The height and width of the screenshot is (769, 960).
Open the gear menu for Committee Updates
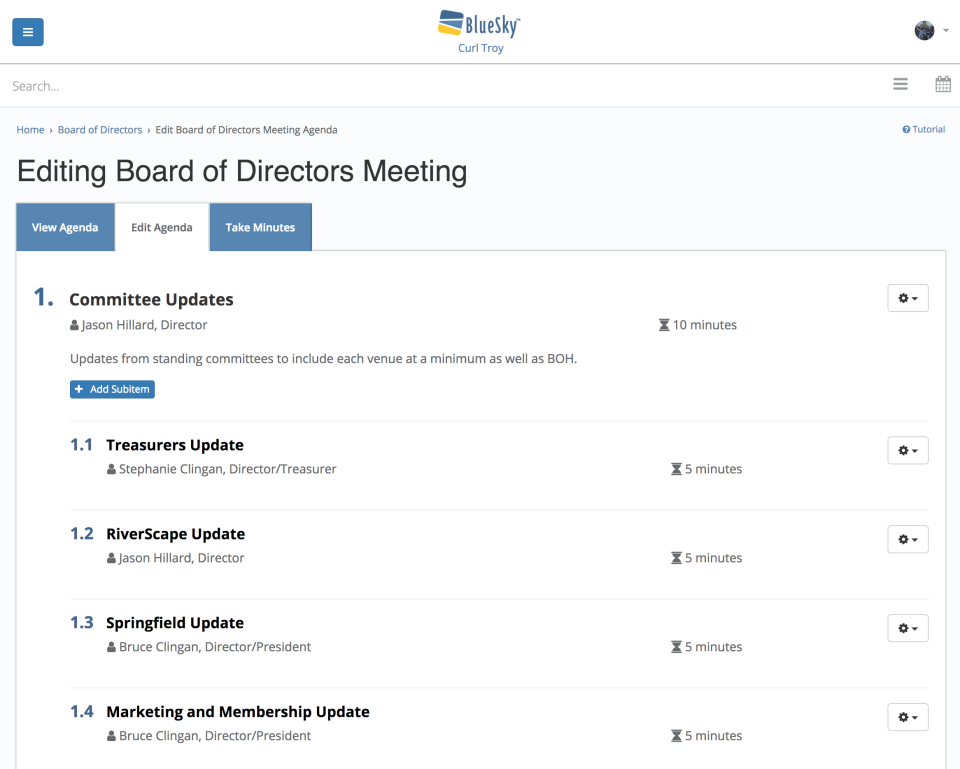pos(907,297)
